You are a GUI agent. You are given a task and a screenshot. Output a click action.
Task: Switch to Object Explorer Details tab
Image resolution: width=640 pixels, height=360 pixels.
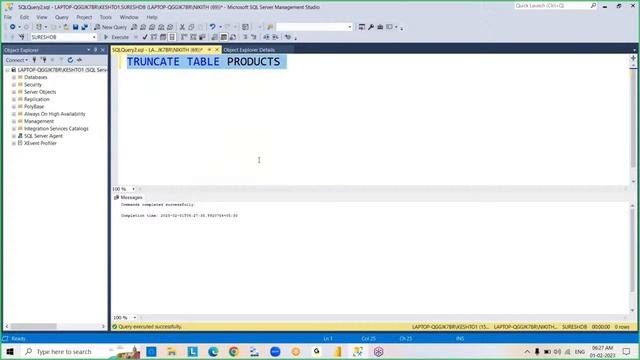click(249, 50)
